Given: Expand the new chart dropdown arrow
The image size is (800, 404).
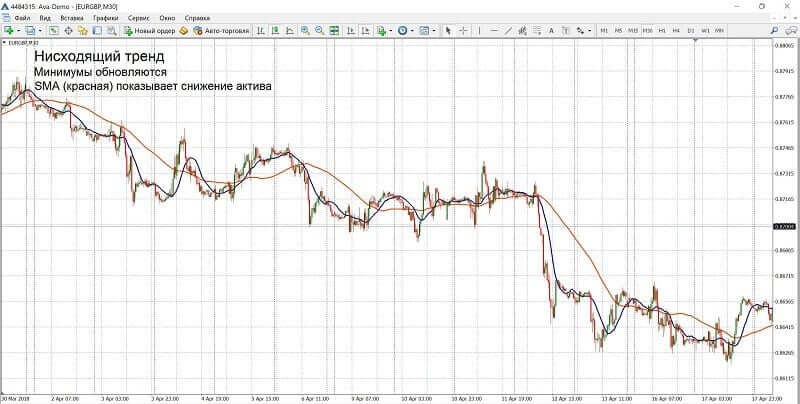Looking at the screenshot, I should click(18, 31).
